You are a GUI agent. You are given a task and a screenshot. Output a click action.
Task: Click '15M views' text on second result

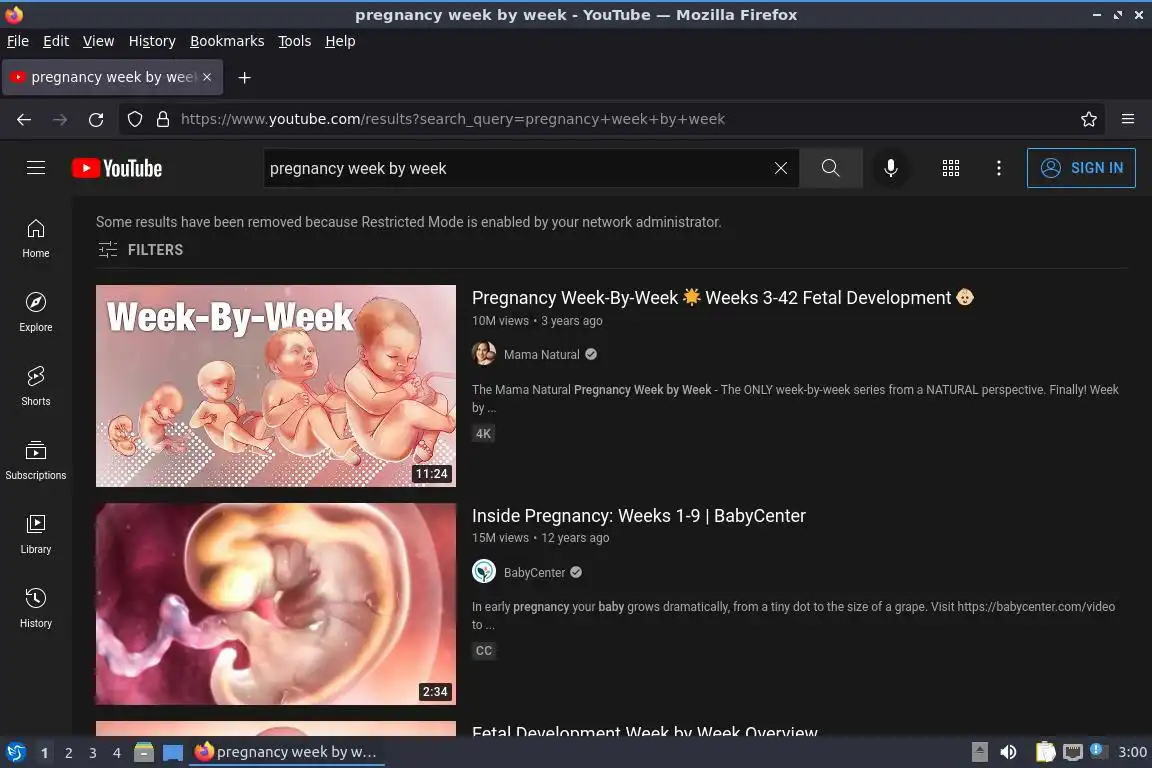coord(500,537)
